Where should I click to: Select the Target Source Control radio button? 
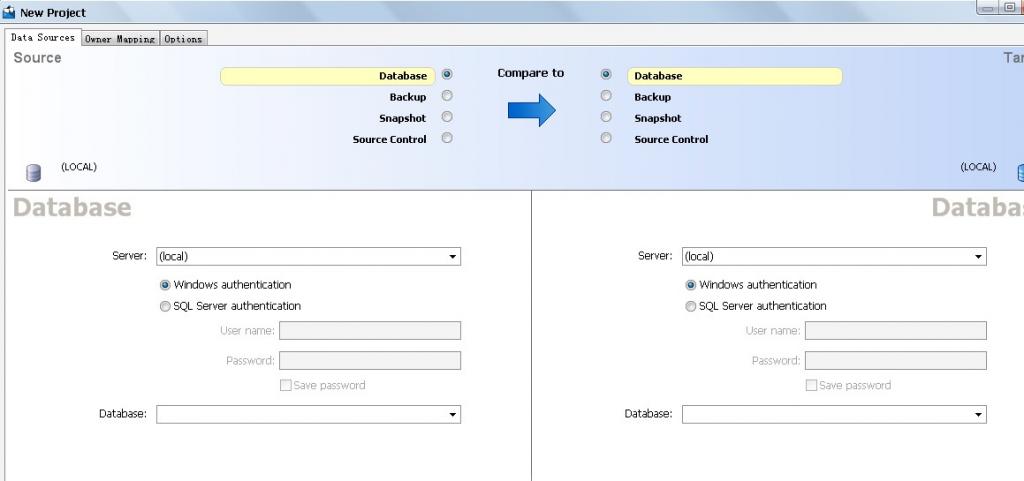pos(606,138)
